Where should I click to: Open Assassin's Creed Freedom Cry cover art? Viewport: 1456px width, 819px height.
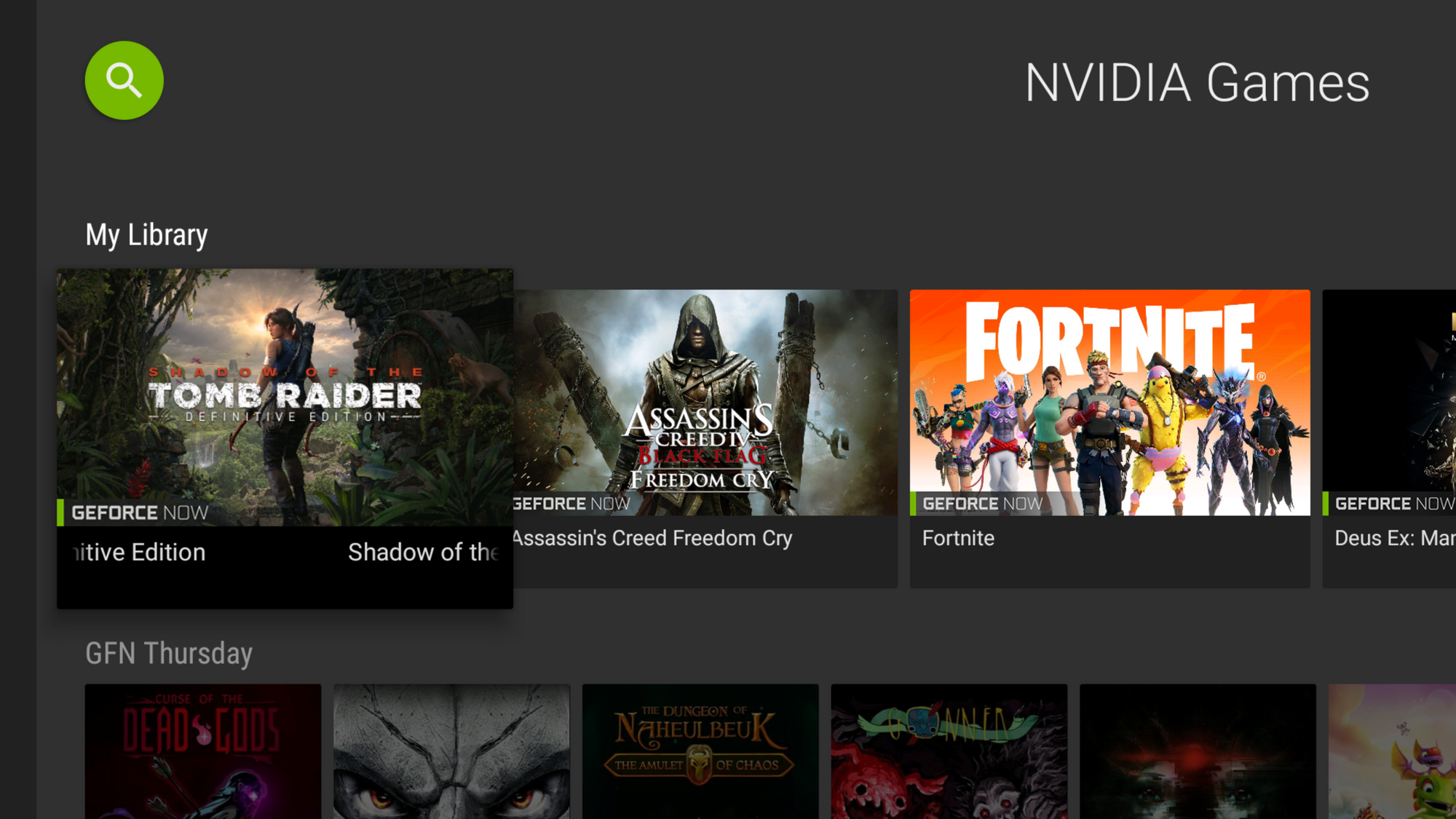[x=705, y=403]
